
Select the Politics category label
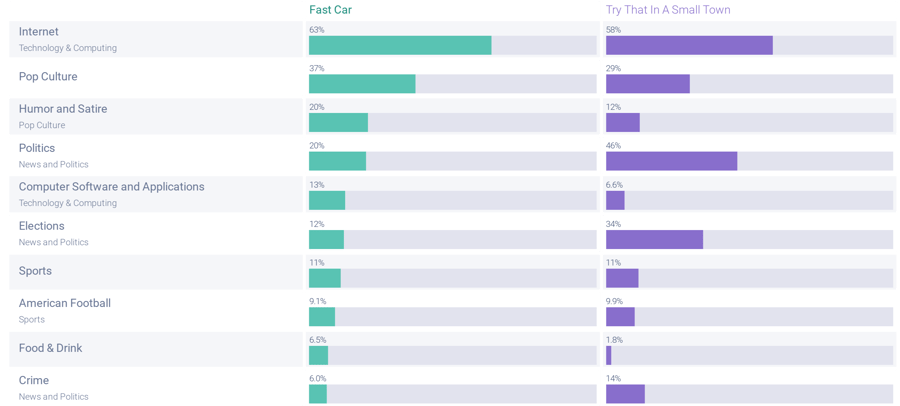[37, 148]
